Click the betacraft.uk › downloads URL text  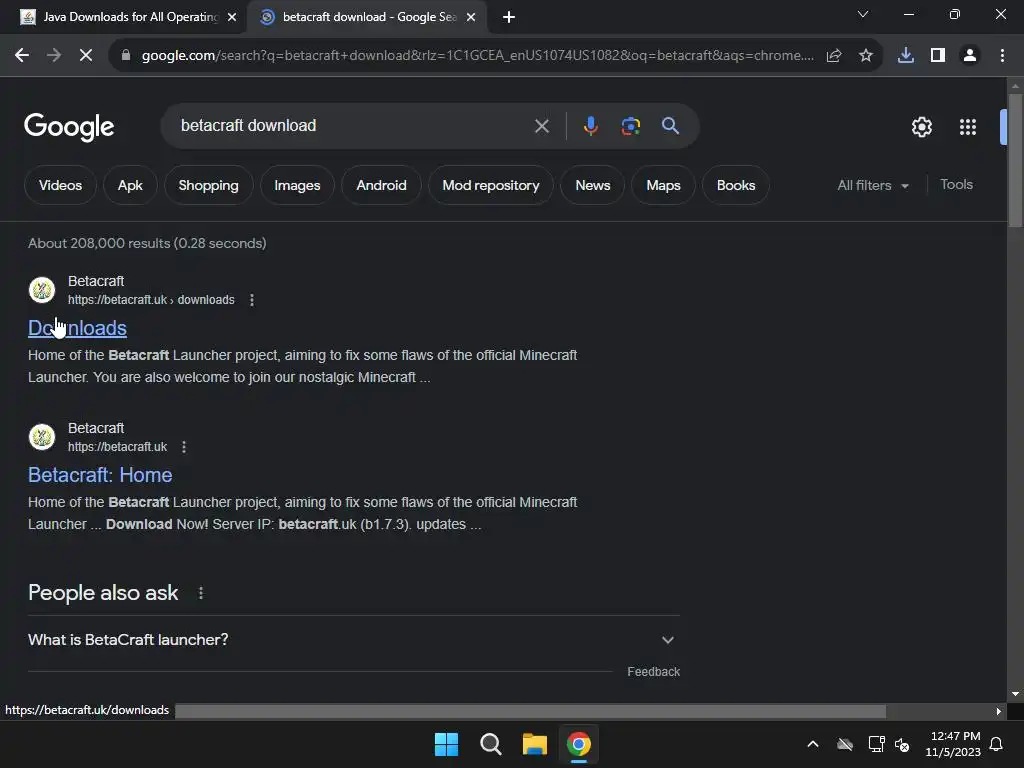coord(151,300)
